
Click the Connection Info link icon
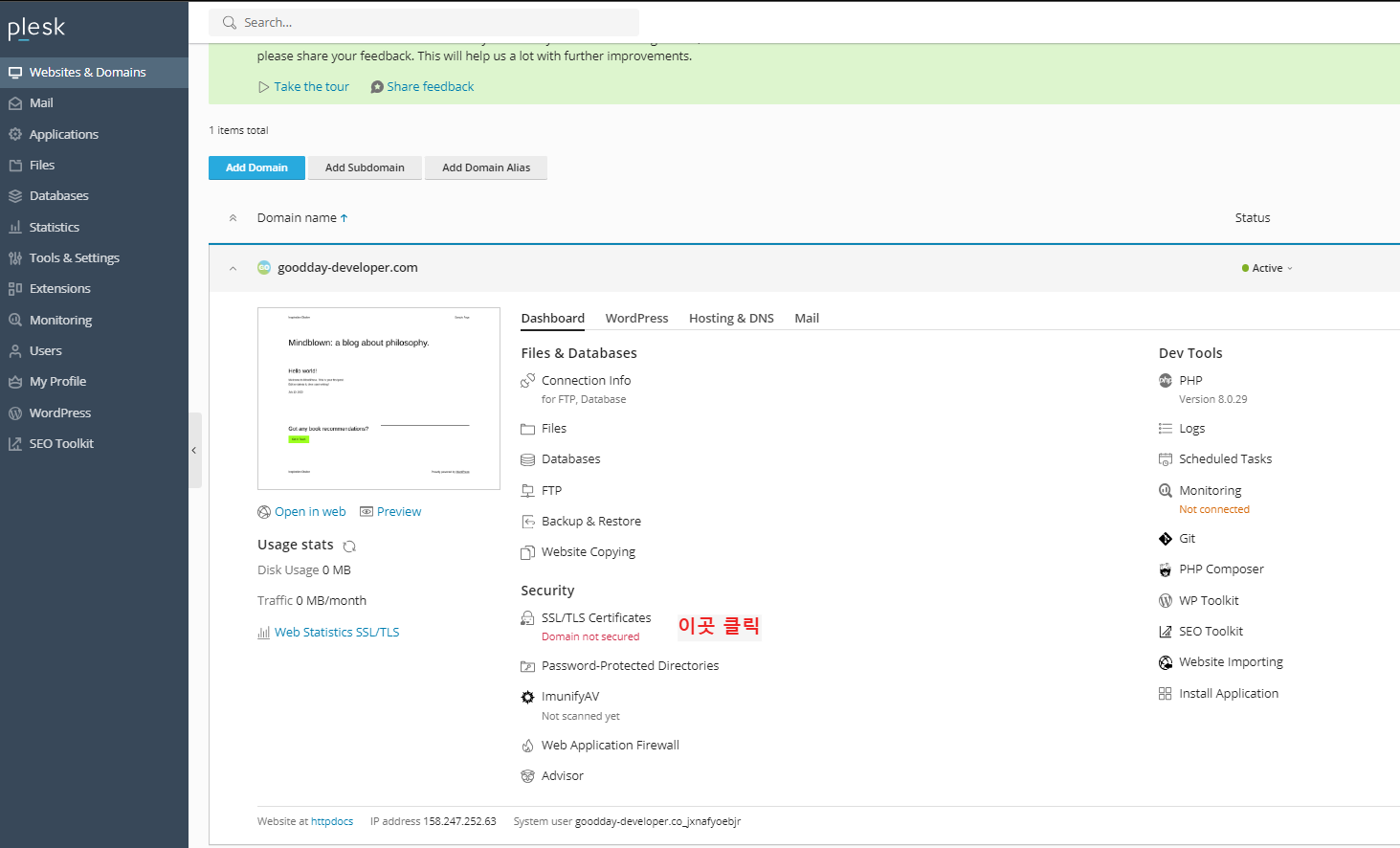(527, 381)
